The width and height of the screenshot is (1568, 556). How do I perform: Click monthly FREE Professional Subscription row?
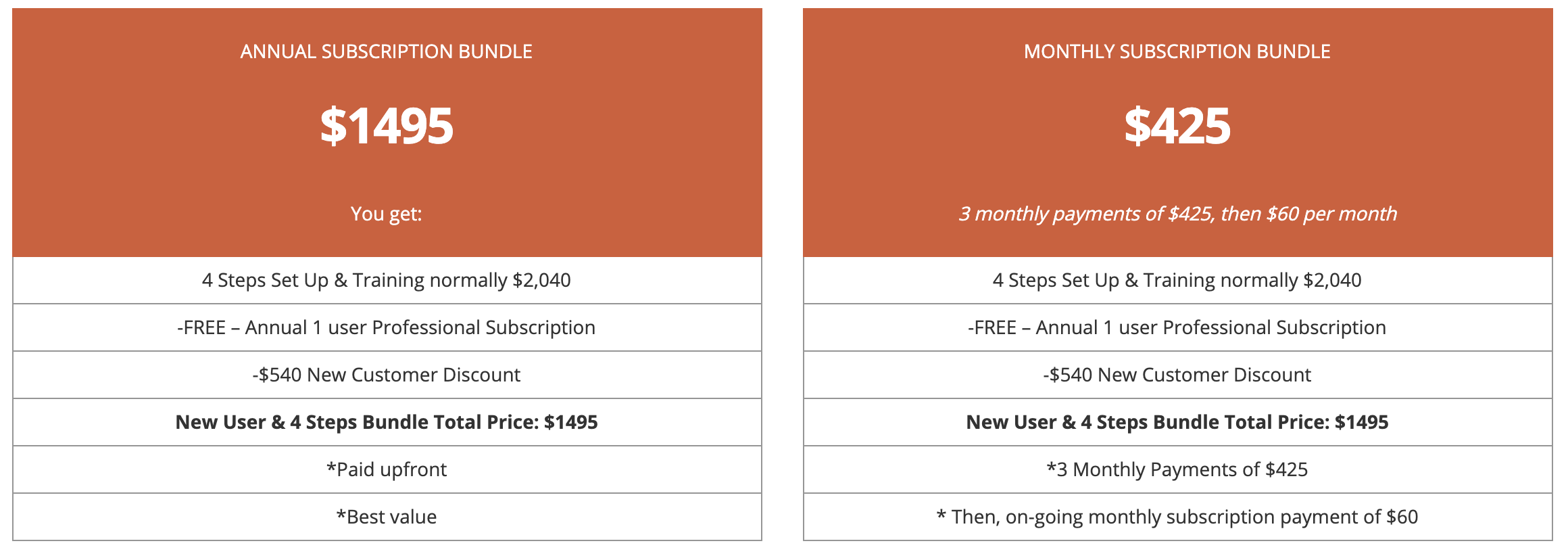tap(1178, 327)
